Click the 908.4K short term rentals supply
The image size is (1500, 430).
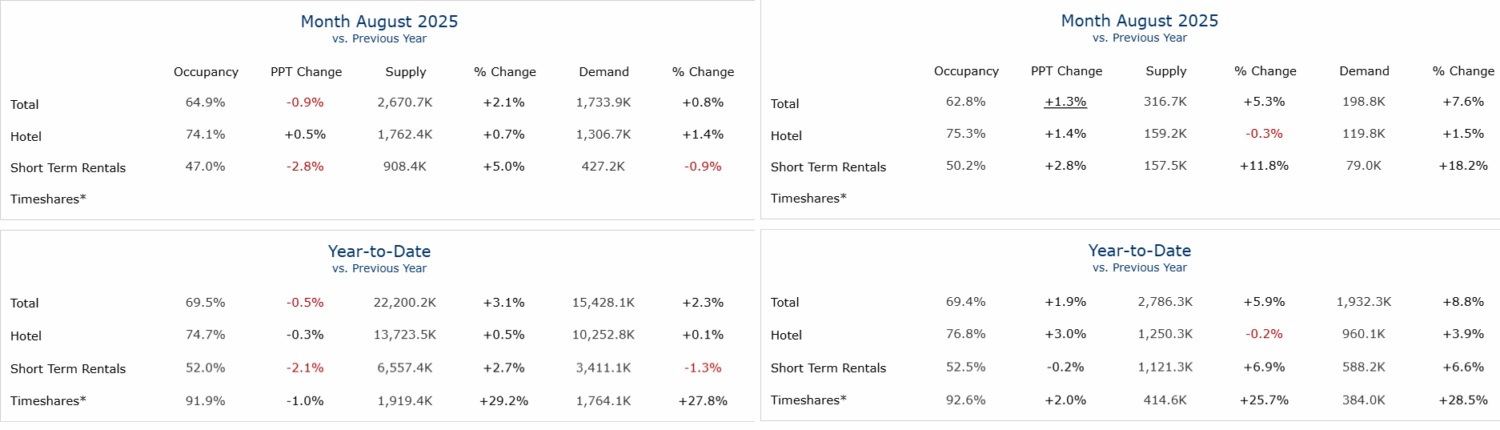(x=405, y=167)
